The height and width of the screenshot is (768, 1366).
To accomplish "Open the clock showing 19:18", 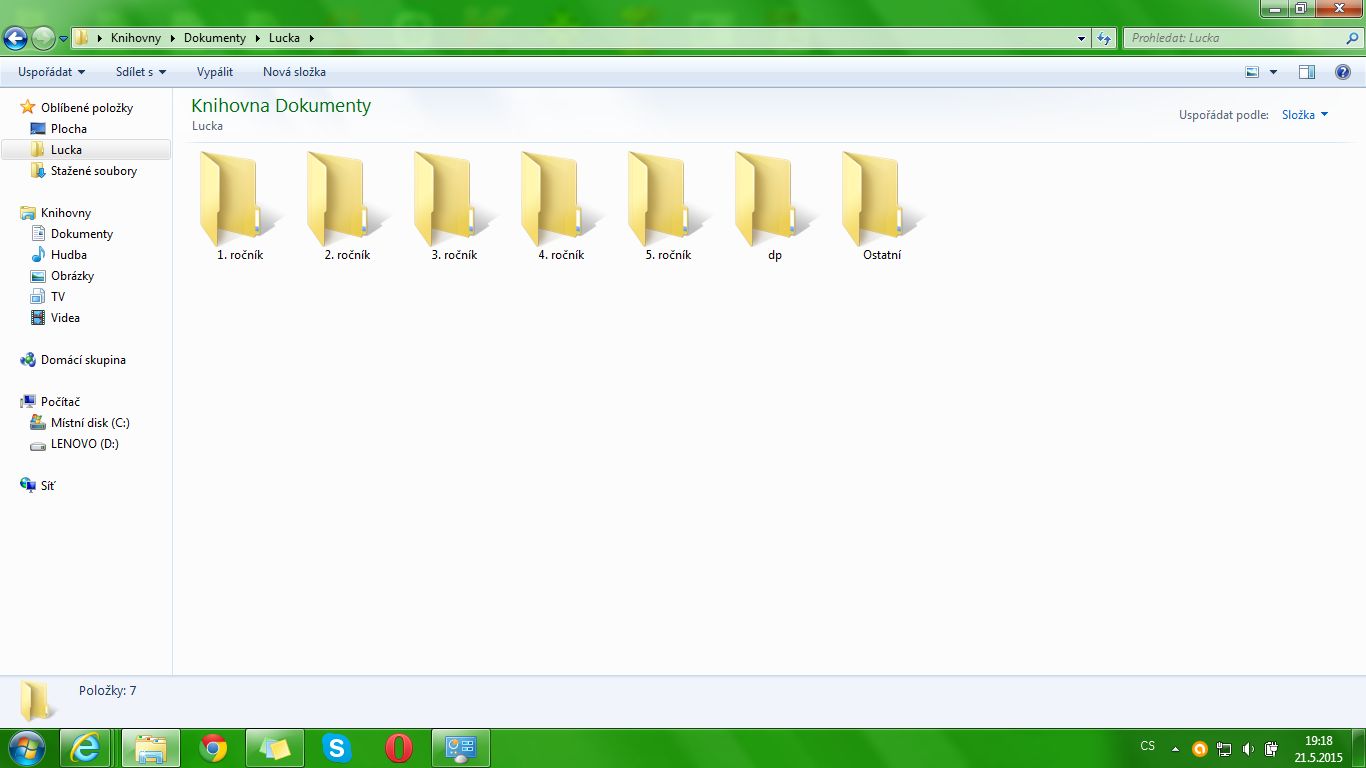I will tap(1319, 749).
